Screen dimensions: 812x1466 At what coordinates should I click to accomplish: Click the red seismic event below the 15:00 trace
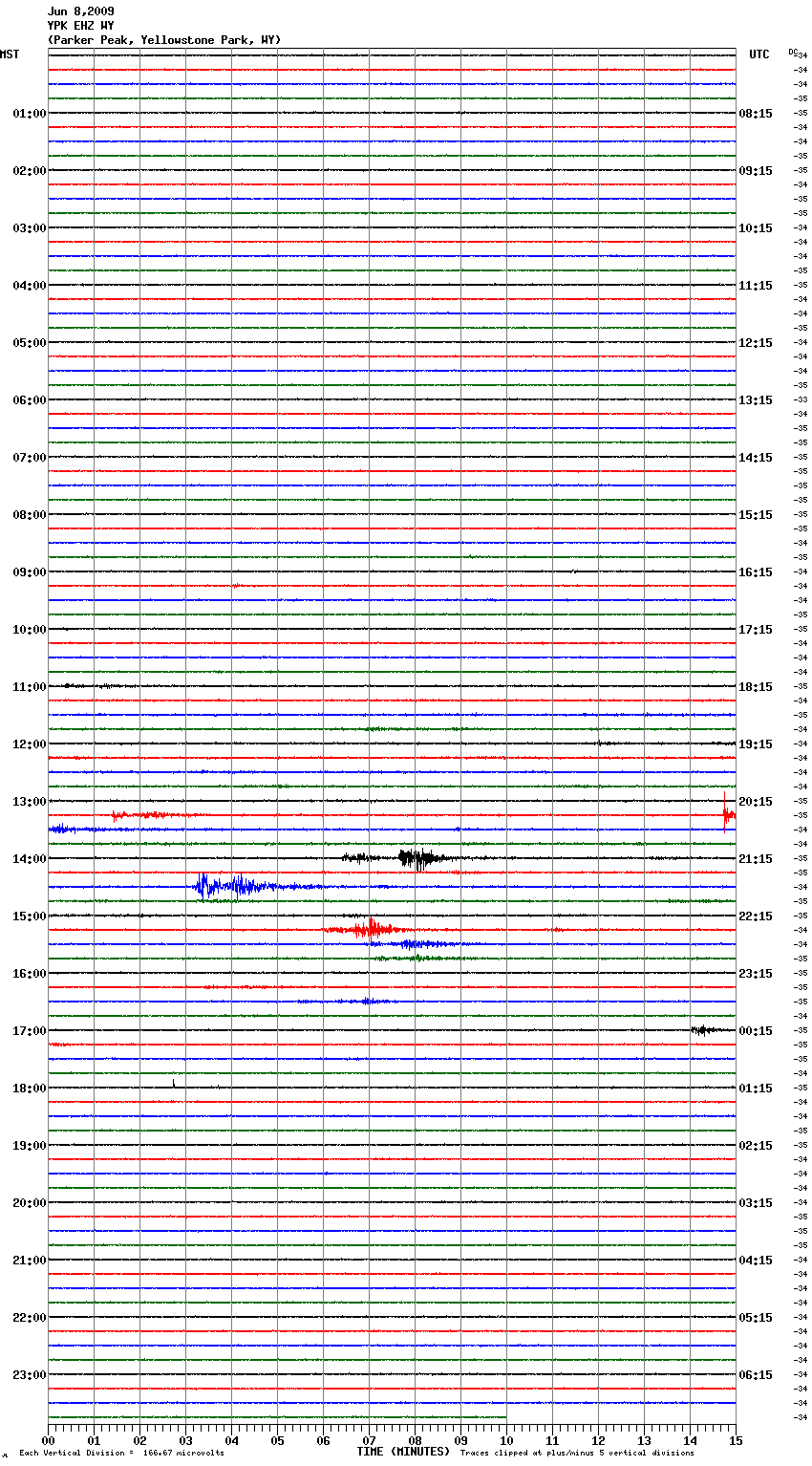point(368,929)
